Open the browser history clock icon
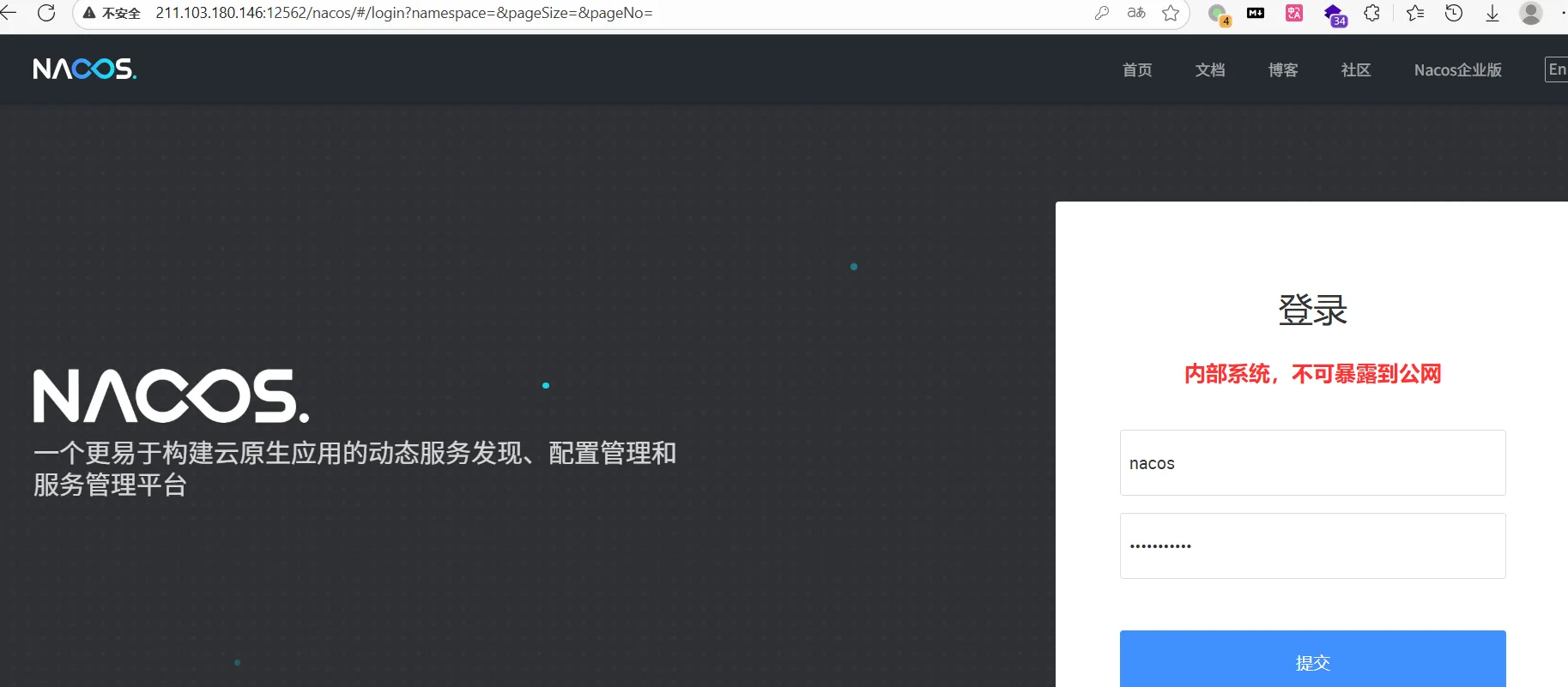The height and width of the screenshot is (687, 1568). click(x=1454, y=13)
